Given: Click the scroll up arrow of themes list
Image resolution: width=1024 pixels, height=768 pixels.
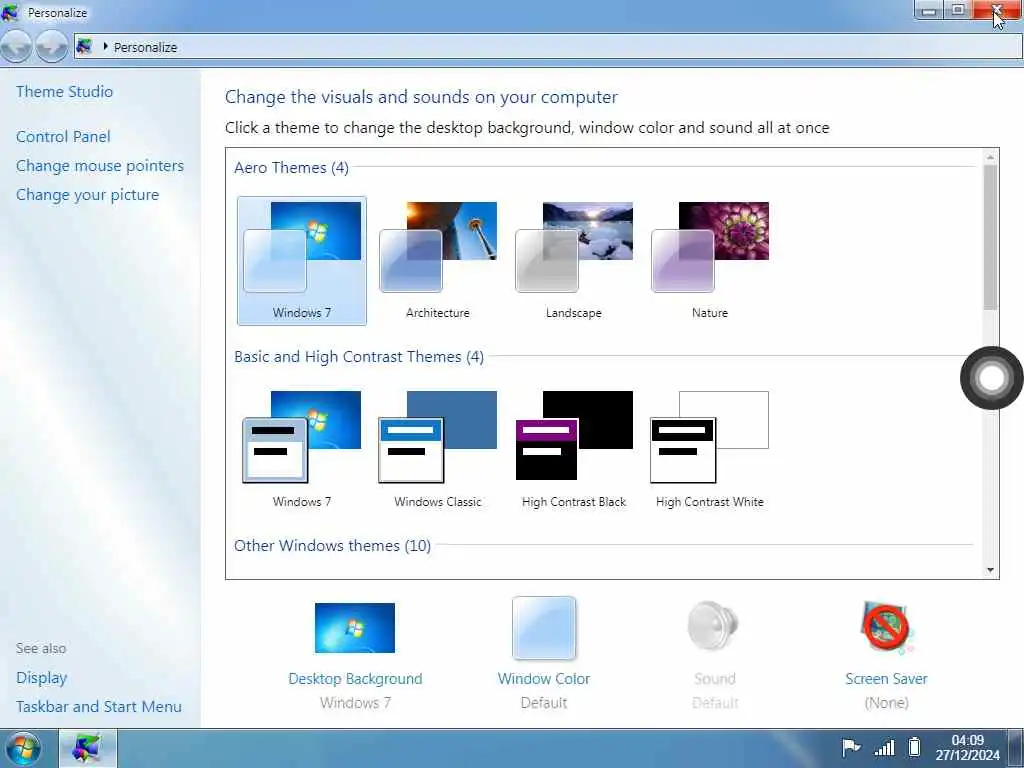Looking at the screenshot, I should (990, 157).
